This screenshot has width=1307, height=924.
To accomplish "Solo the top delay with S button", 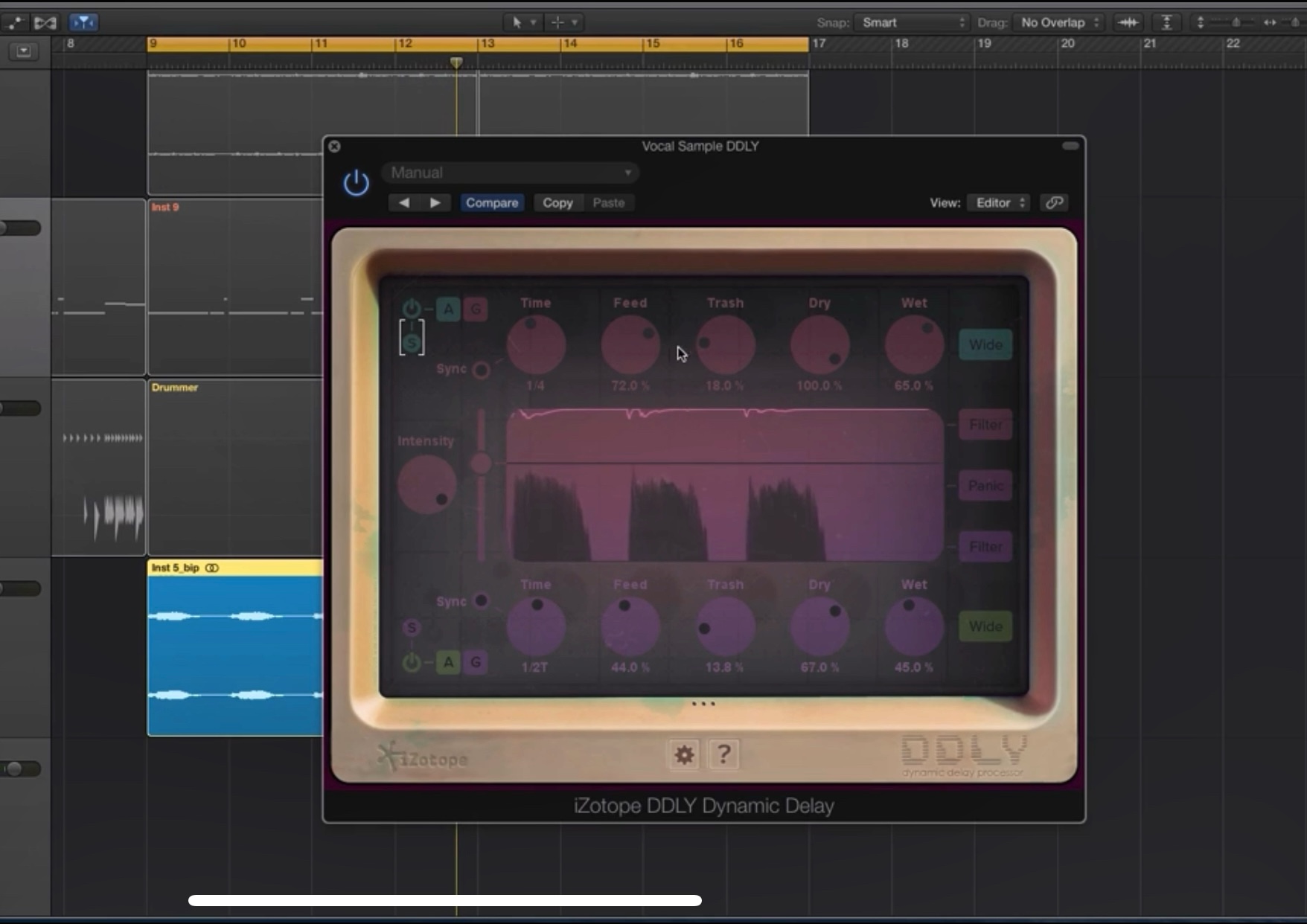I will coord(412,342).
